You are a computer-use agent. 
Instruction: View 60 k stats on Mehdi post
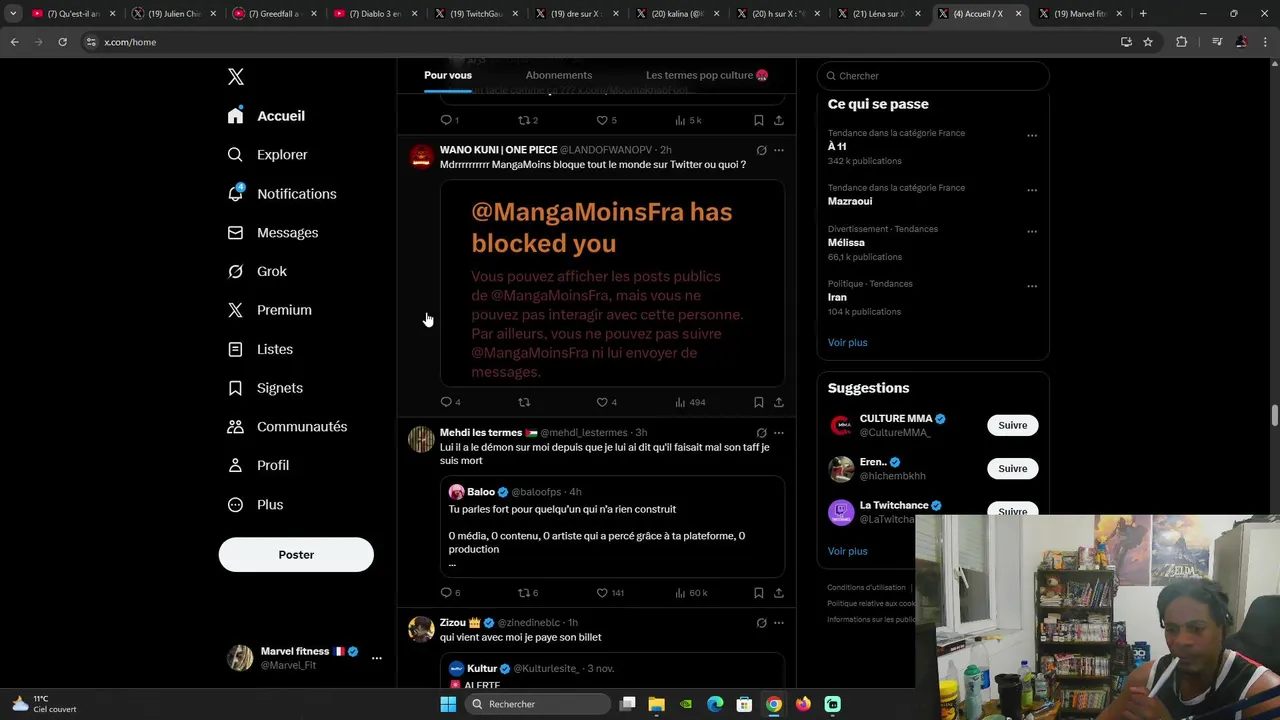691,593
